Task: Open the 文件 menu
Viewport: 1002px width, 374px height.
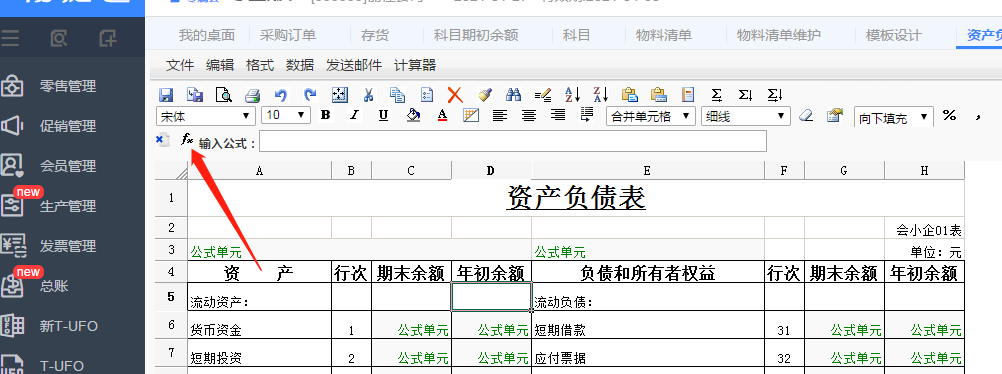Action: point(180,65)
